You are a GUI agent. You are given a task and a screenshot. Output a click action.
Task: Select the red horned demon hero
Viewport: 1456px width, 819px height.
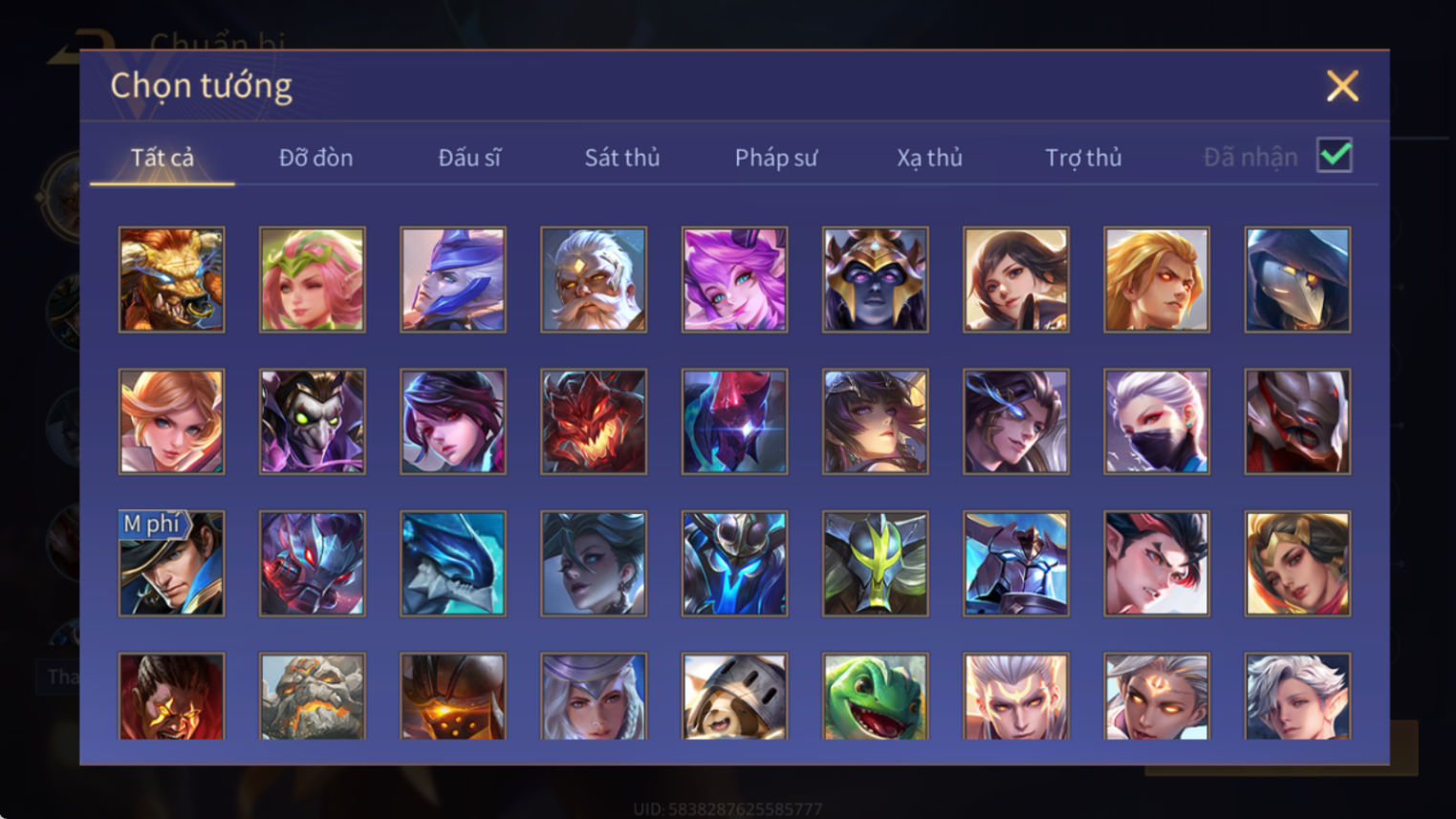click(594, 421)
